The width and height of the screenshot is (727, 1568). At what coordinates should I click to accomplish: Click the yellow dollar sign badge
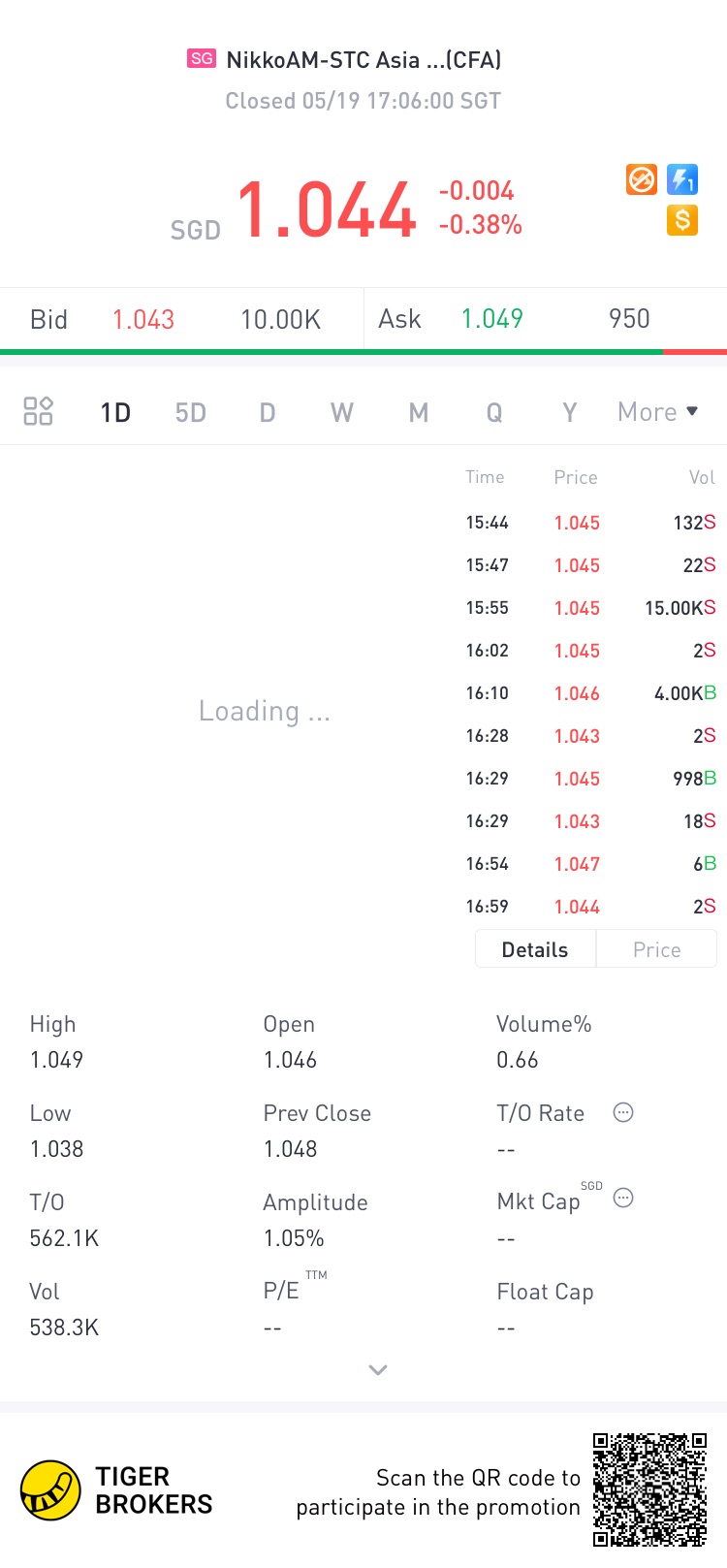682,220
